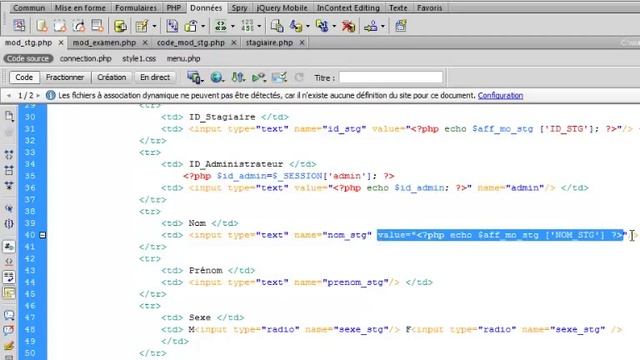Click the globe Preview in browser icon

pos(217,77)
